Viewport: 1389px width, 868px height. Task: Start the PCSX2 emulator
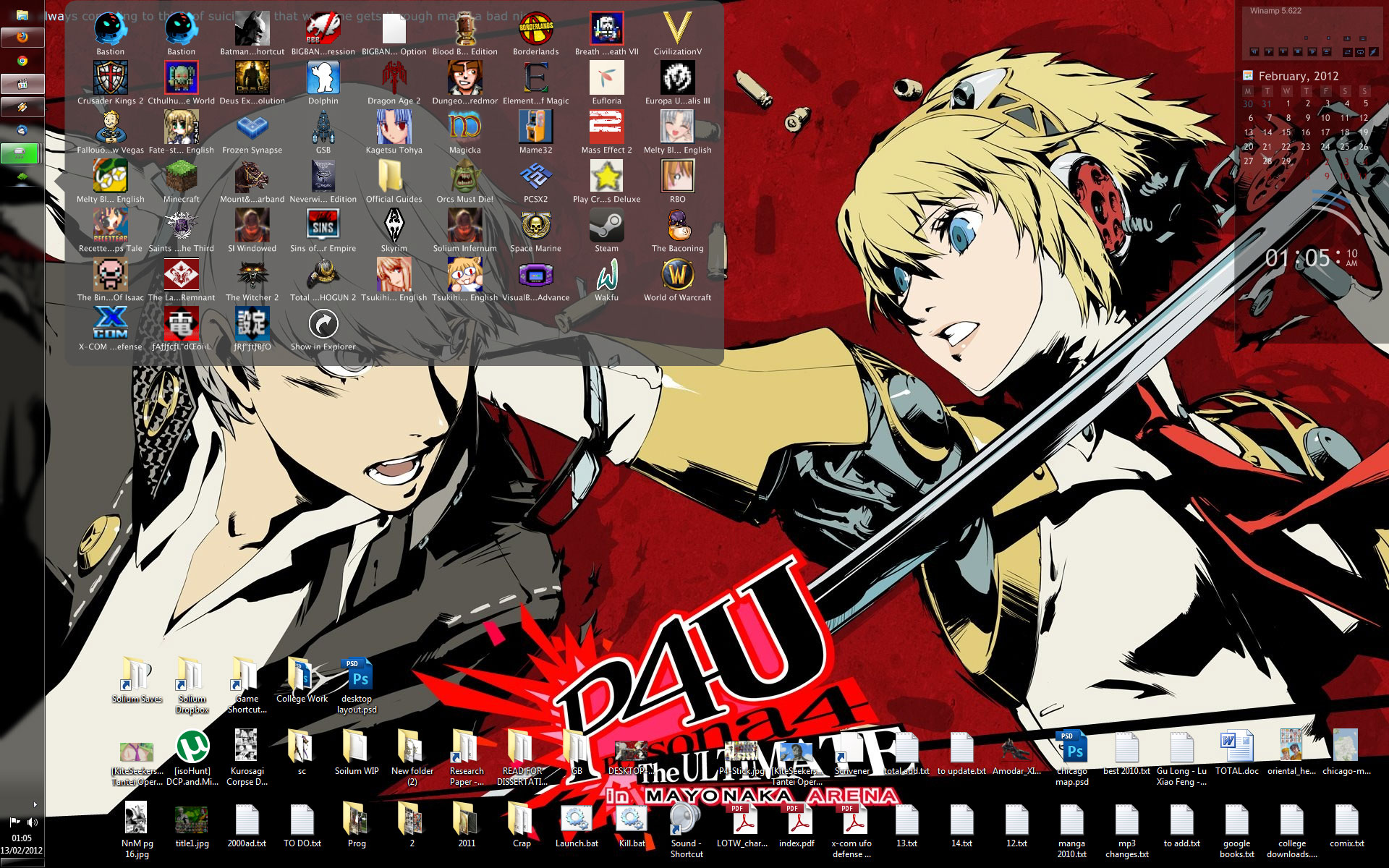click(x=535, y=182)
